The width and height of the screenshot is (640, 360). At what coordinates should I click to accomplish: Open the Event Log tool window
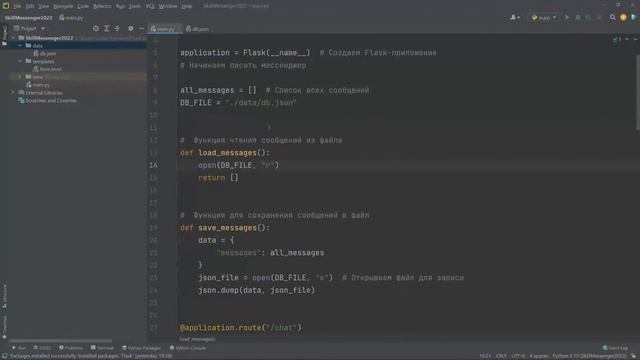click(x=616, y=348)
